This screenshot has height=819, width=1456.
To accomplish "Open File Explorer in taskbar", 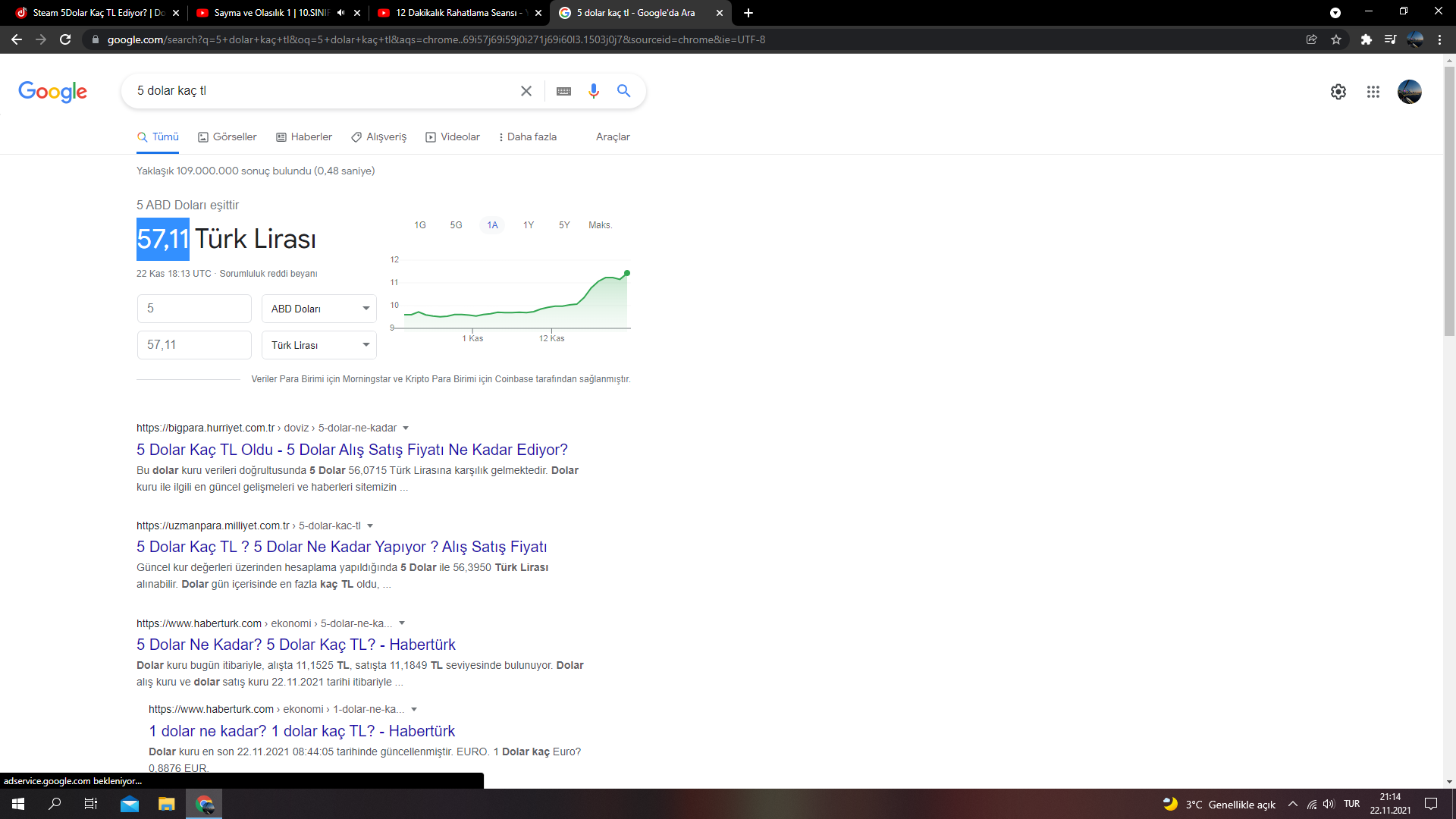I will [x=167, y=804].
